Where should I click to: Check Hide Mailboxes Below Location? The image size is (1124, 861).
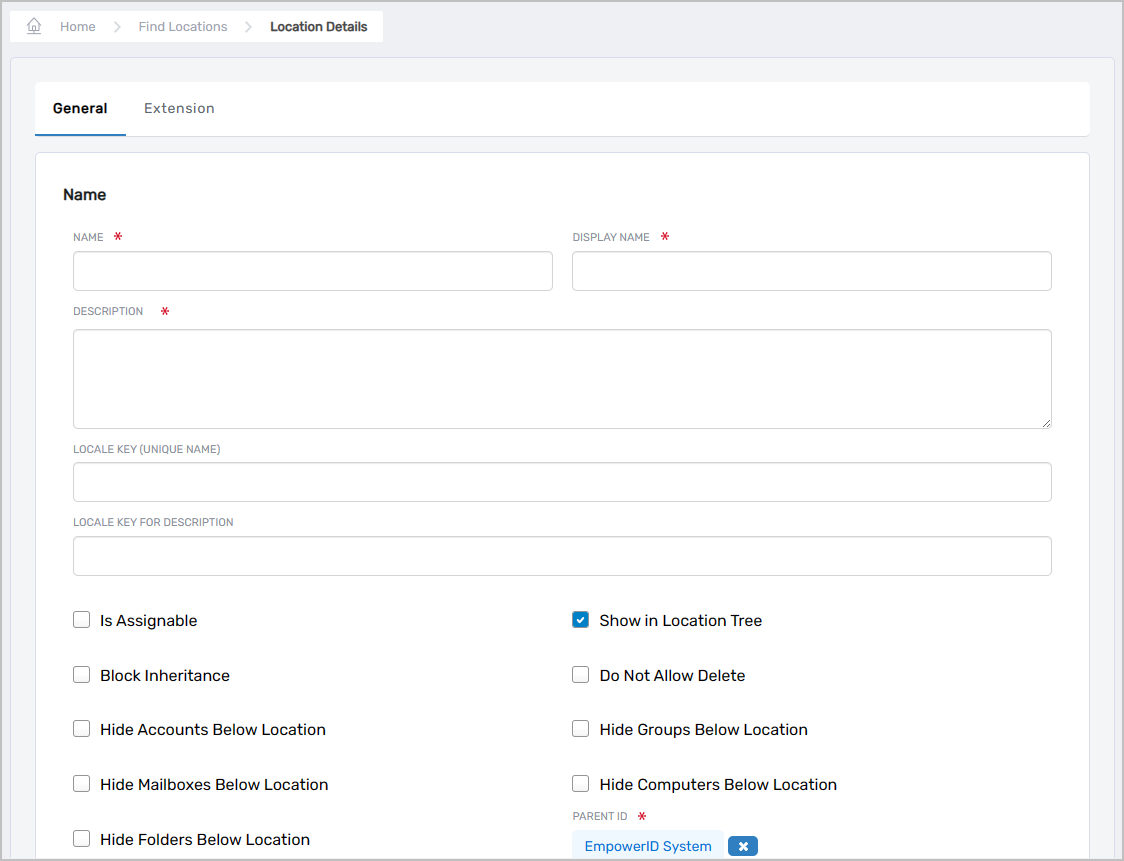82,784
